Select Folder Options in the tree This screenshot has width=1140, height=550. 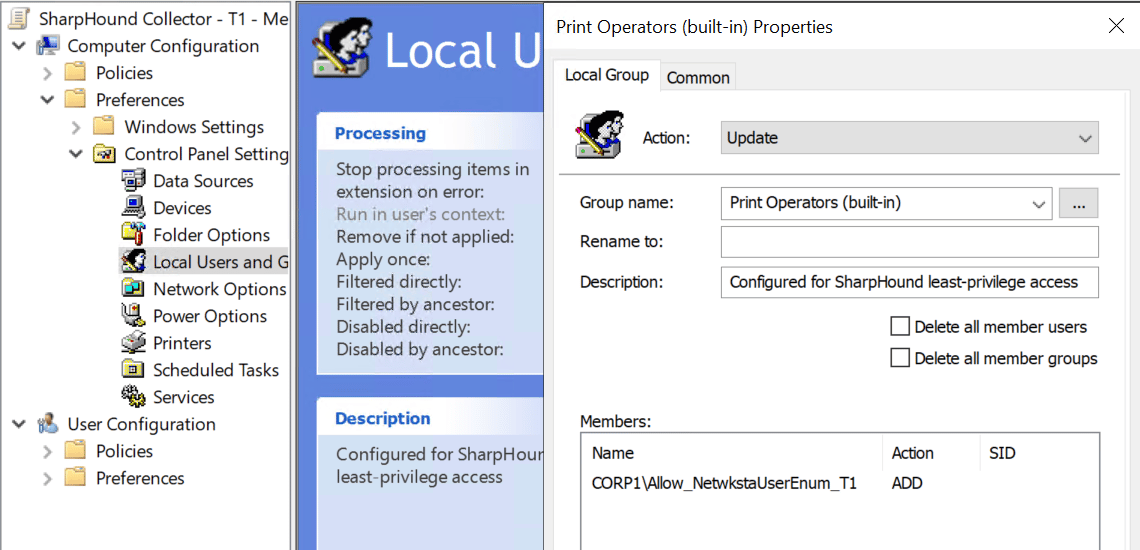tap(211, 235)
